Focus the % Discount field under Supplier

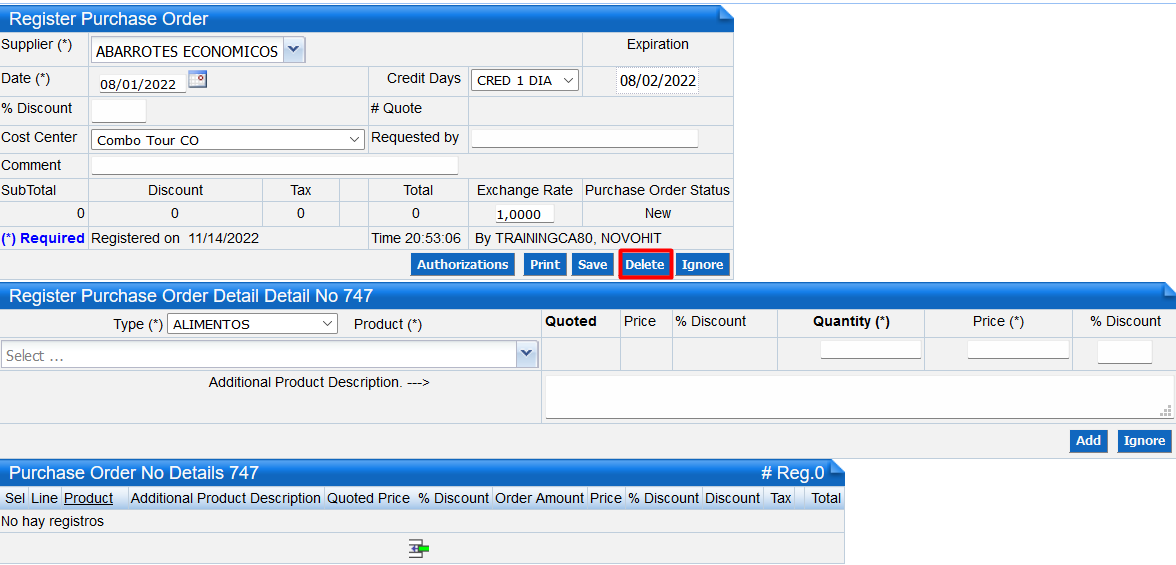(118, 110)
